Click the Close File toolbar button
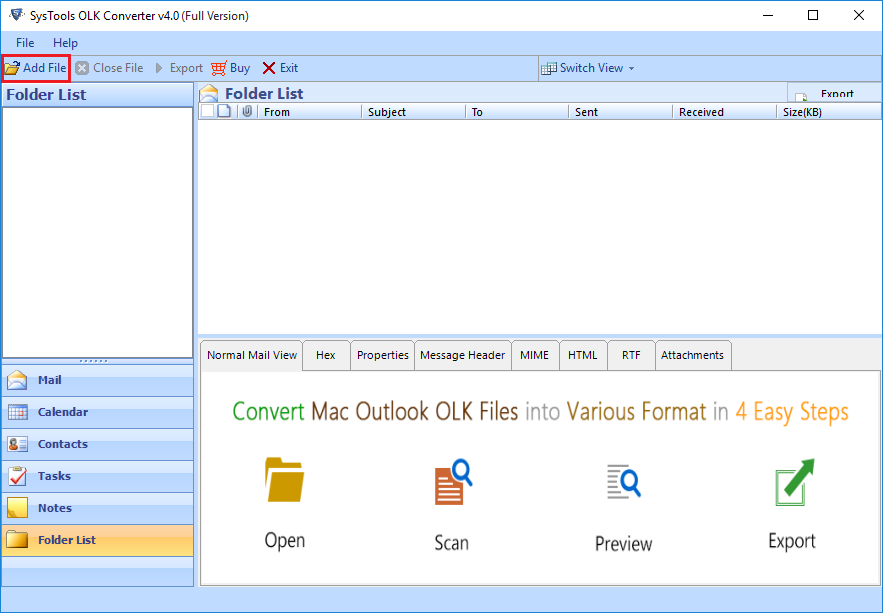The width and height of the screenshot is (883, 613). tap(109, 68)
